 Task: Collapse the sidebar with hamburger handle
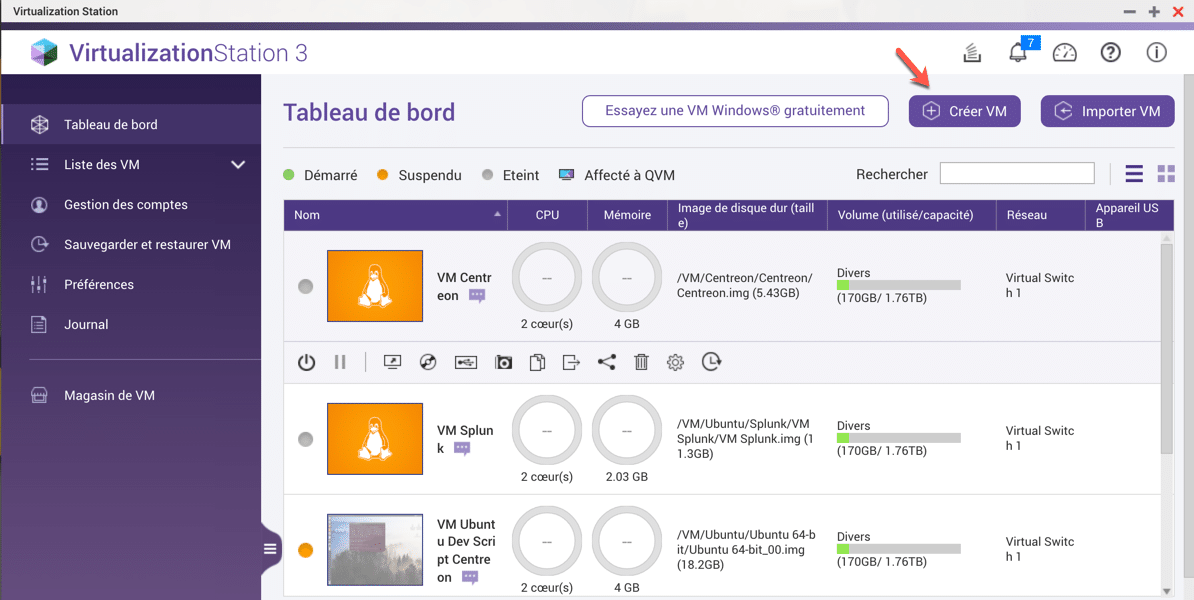(270, 548)
